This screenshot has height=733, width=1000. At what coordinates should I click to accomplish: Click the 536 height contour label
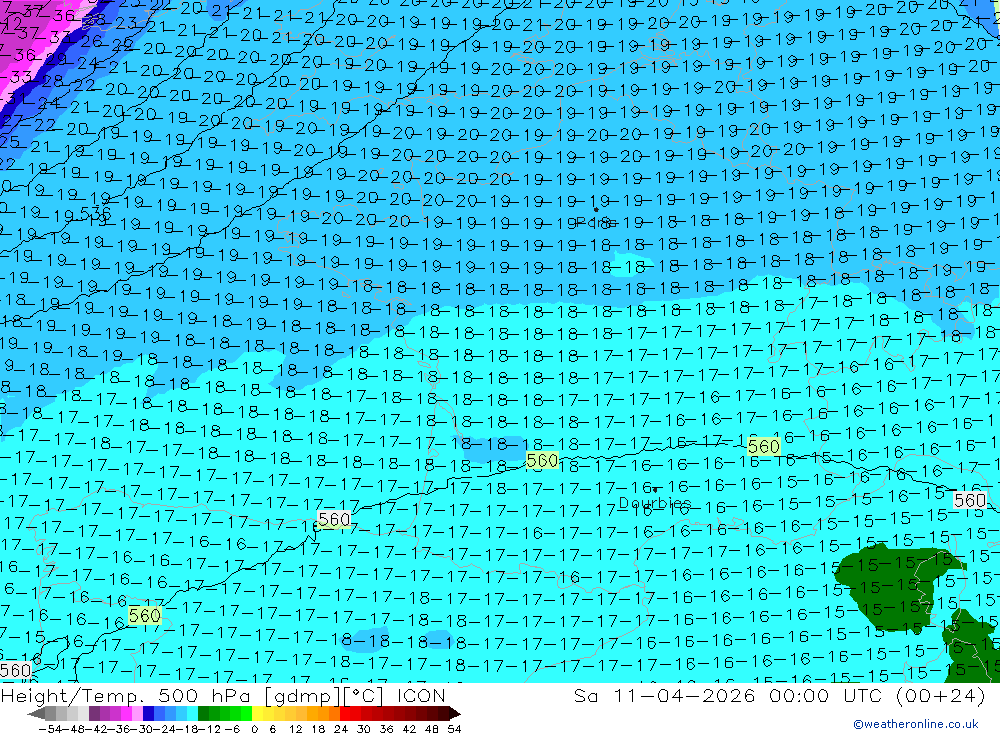96,213
